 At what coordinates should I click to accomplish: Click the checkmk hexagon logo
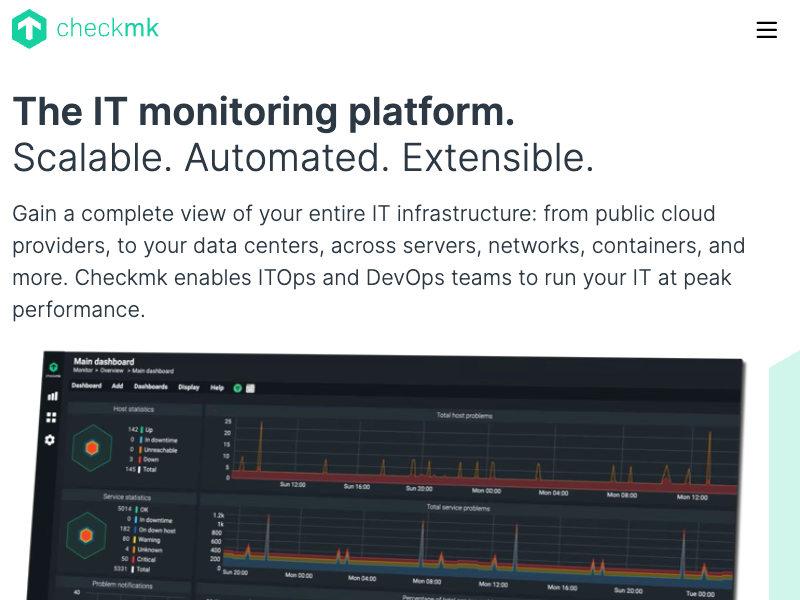coord(29,29)
